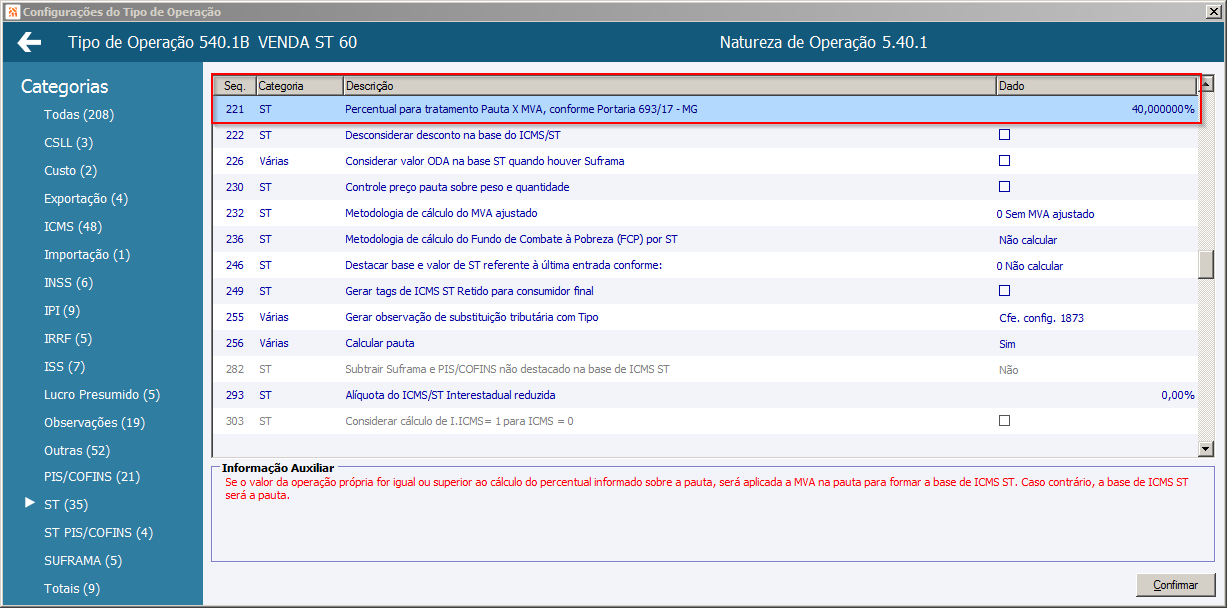Change row 246 '0 Não calcular' value
Image resolution: width=1227 pixels, height=608 pixels.
(x=1030, y=266)
